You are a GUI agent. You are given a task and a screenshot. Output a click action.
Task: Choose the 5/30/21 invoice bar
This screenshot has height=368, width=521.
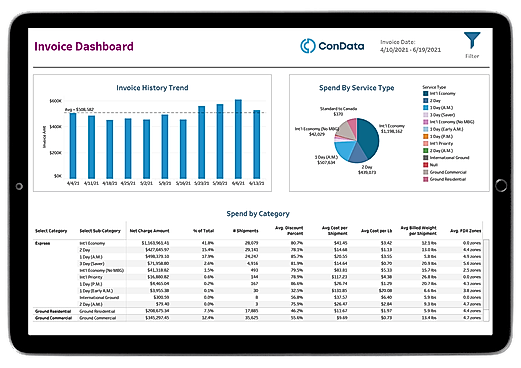[x=220, y=141]
